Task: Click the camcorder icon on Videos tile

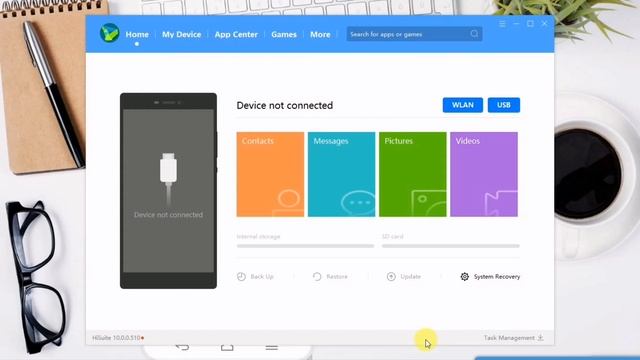Action: (x=501, y=203)
